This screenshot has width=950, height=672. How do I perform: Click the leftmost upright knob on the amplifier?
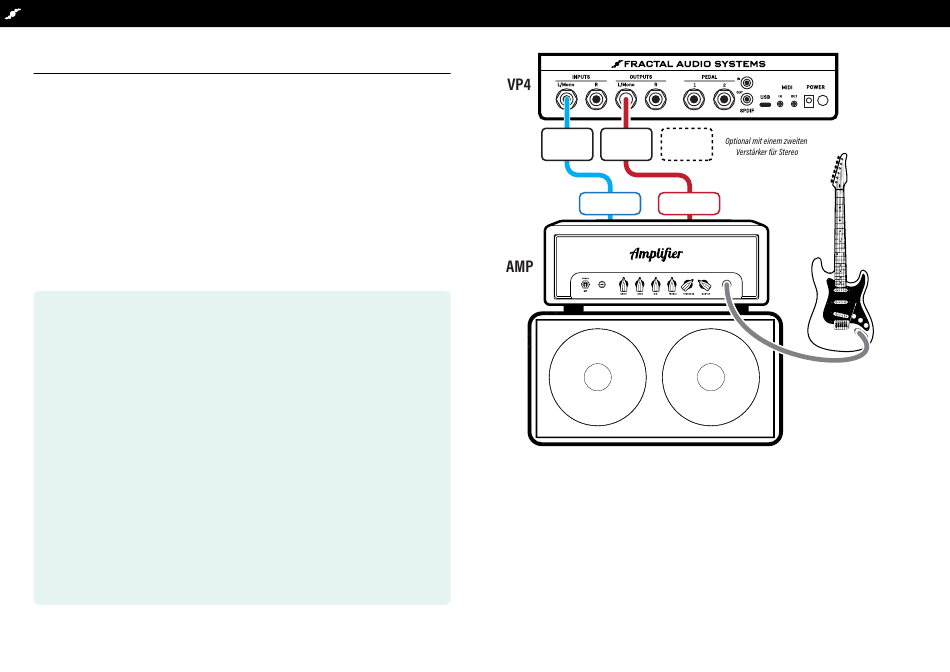click(623, 285)
